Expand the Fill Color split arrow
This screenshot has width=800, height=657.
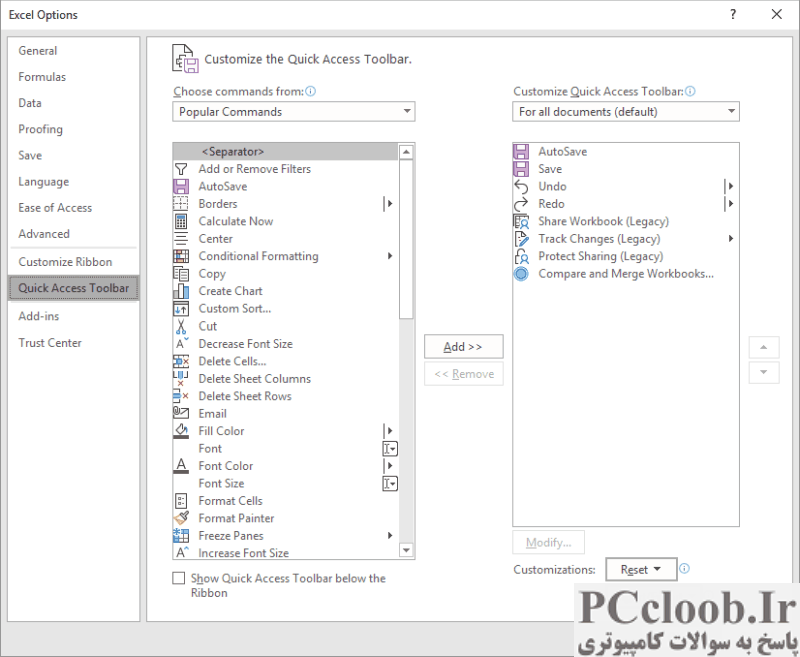[x=388, y=431]
